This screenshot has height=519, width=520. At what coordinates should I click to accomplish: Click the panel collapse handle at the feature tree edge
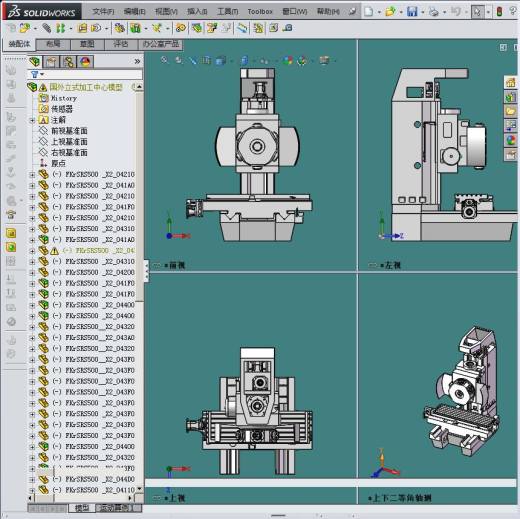point(146,271)
